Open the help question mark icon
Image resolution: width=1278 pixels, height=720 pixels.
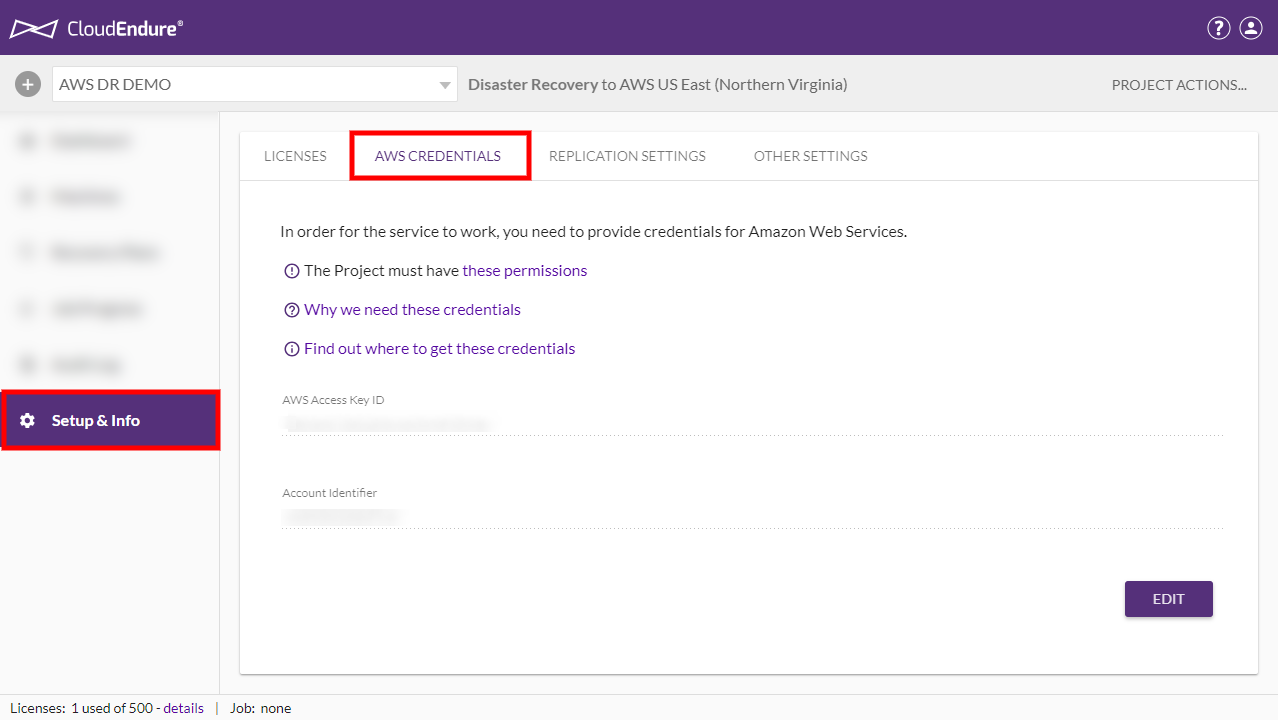coord(1218,28)
